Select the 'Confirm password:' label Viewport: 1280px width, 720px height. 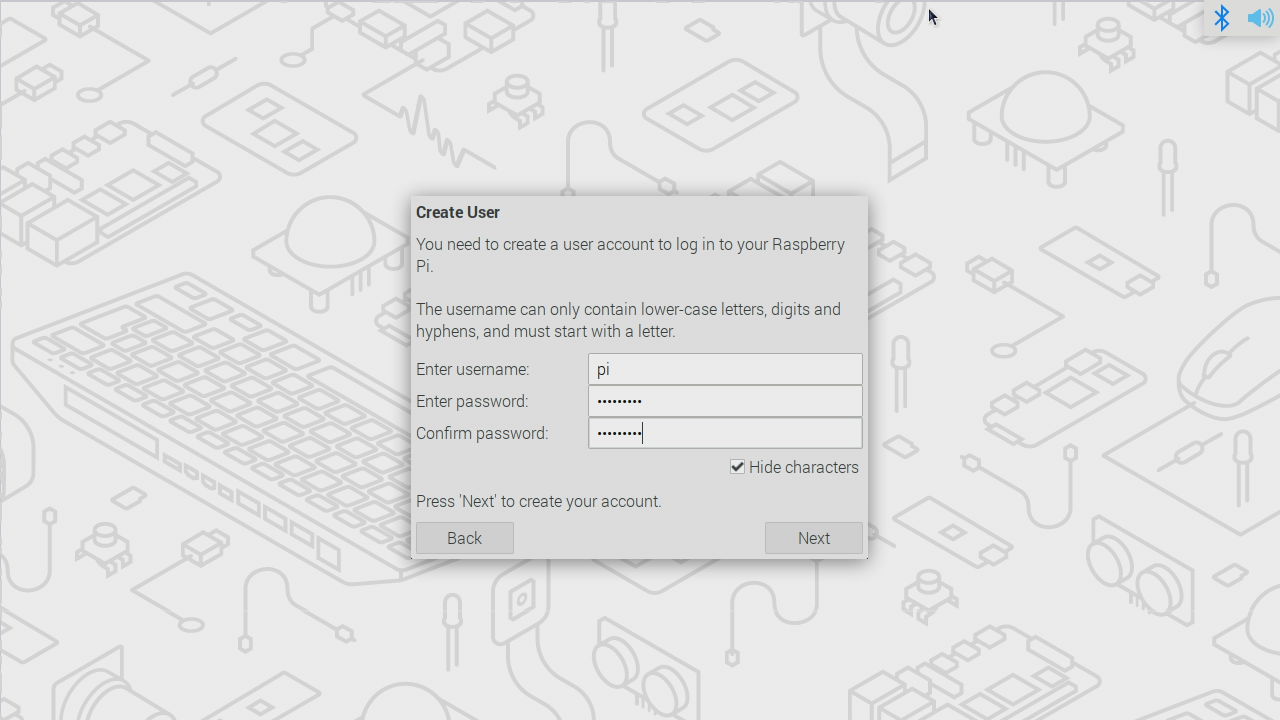pyautogui.click(x=482, y=433)
